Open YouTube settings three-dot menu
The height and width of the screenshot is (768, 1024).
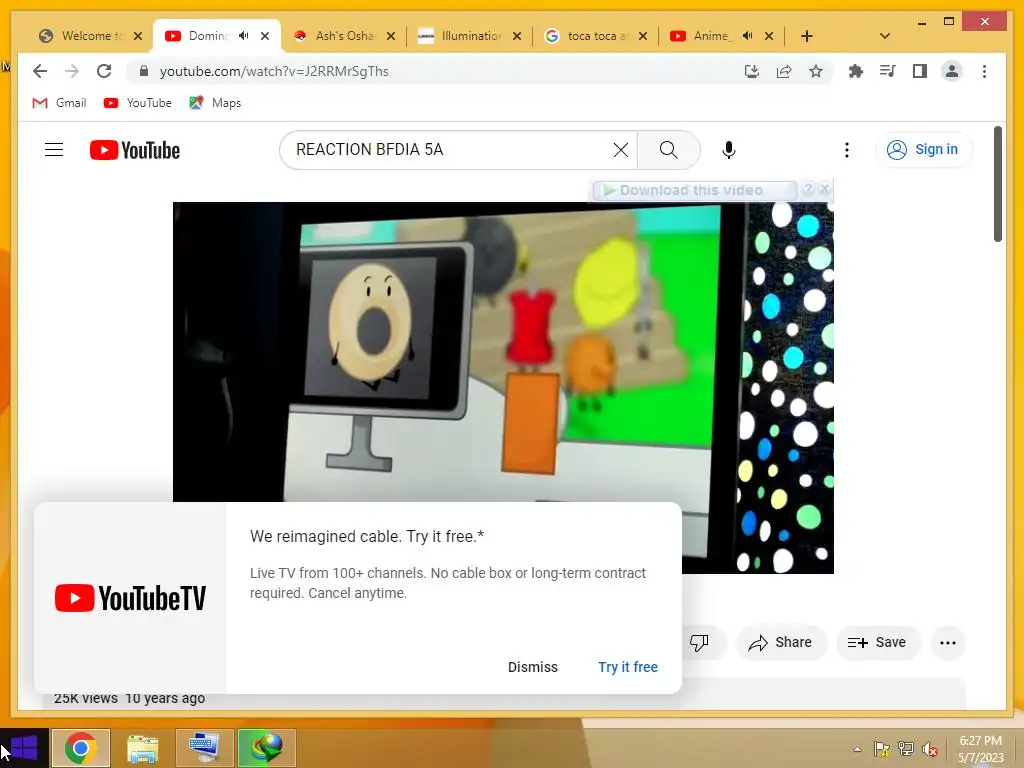(847, 150)
